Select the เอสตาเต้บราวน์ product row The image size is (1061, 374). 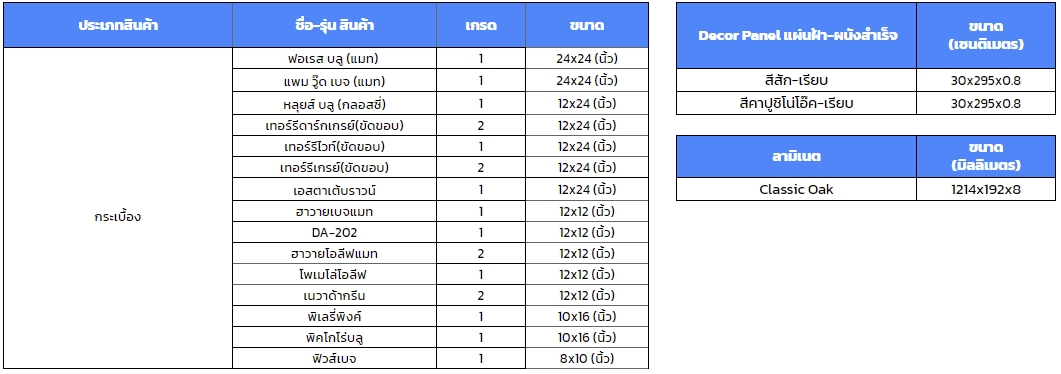(x=441, y=189)
